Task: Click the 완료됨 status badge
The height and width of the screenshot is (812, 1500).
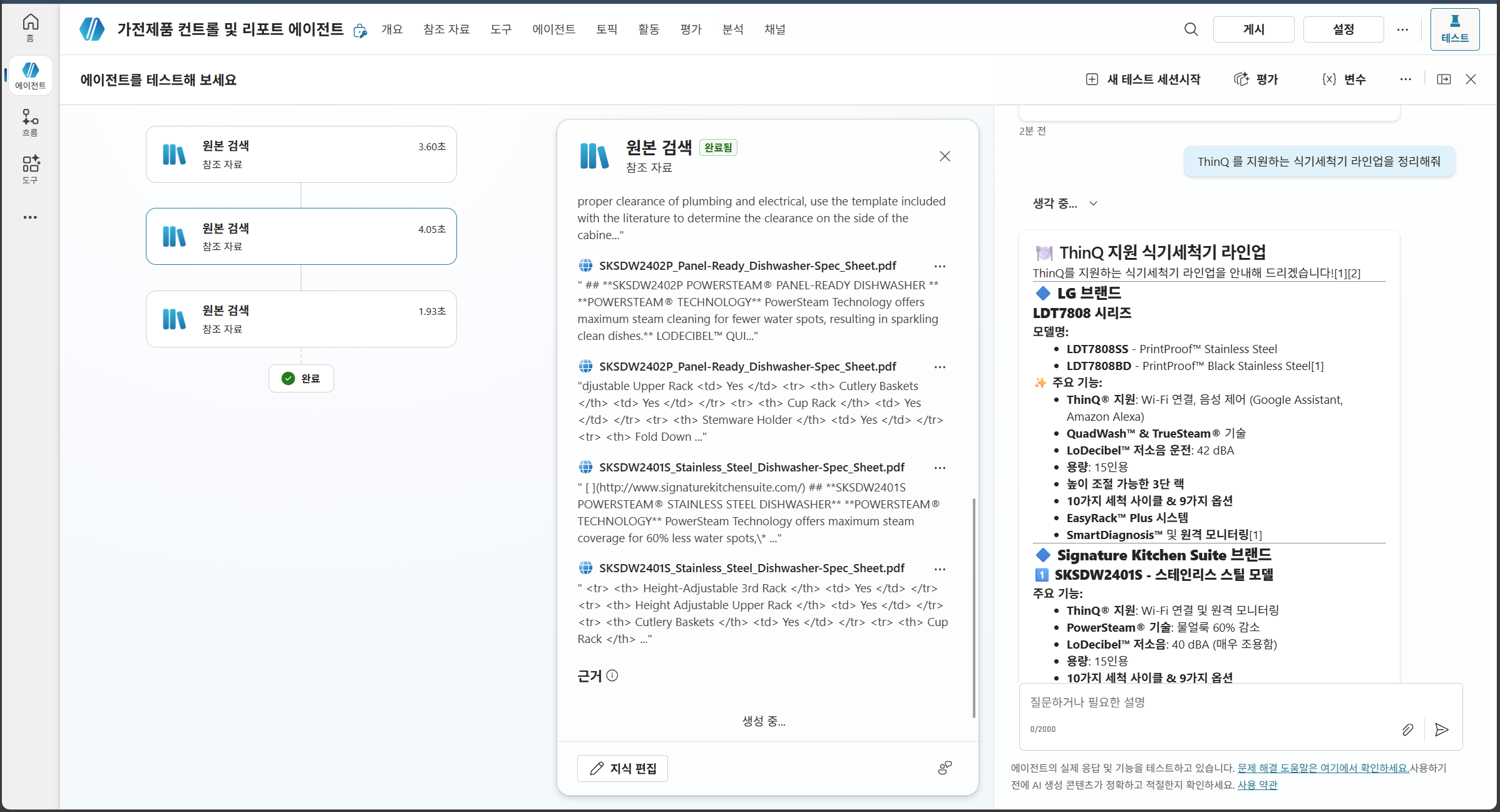Action: click(718, 148)
